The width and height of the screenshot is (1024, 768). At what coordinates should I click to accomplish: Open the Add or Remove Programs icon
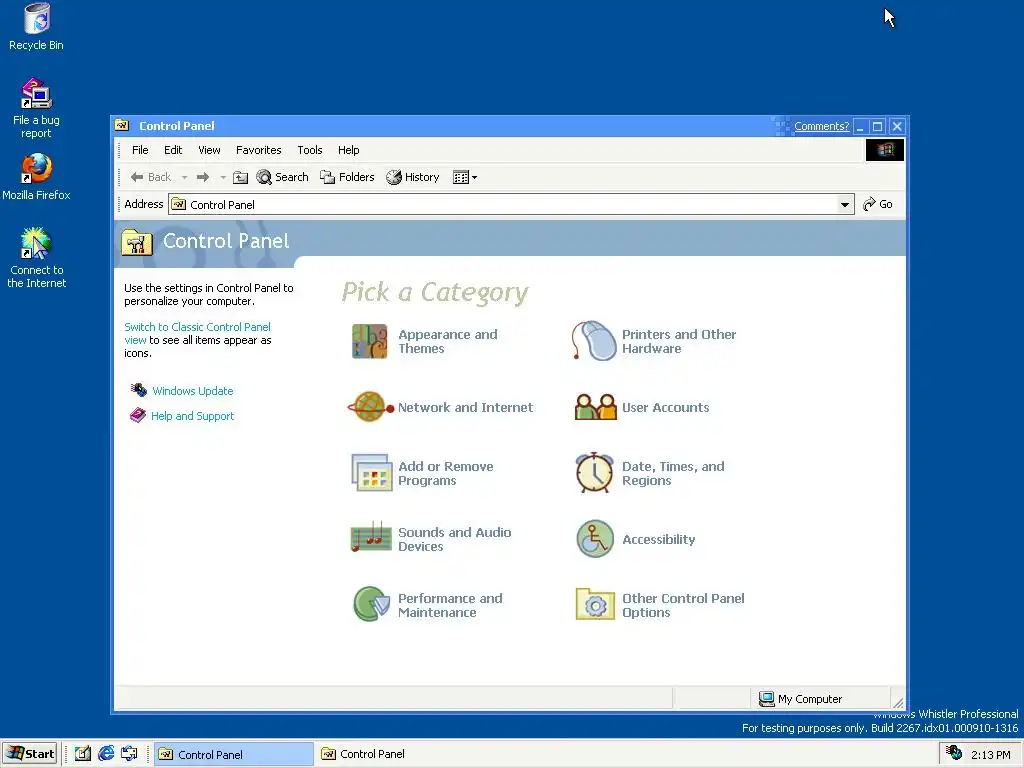371,473
